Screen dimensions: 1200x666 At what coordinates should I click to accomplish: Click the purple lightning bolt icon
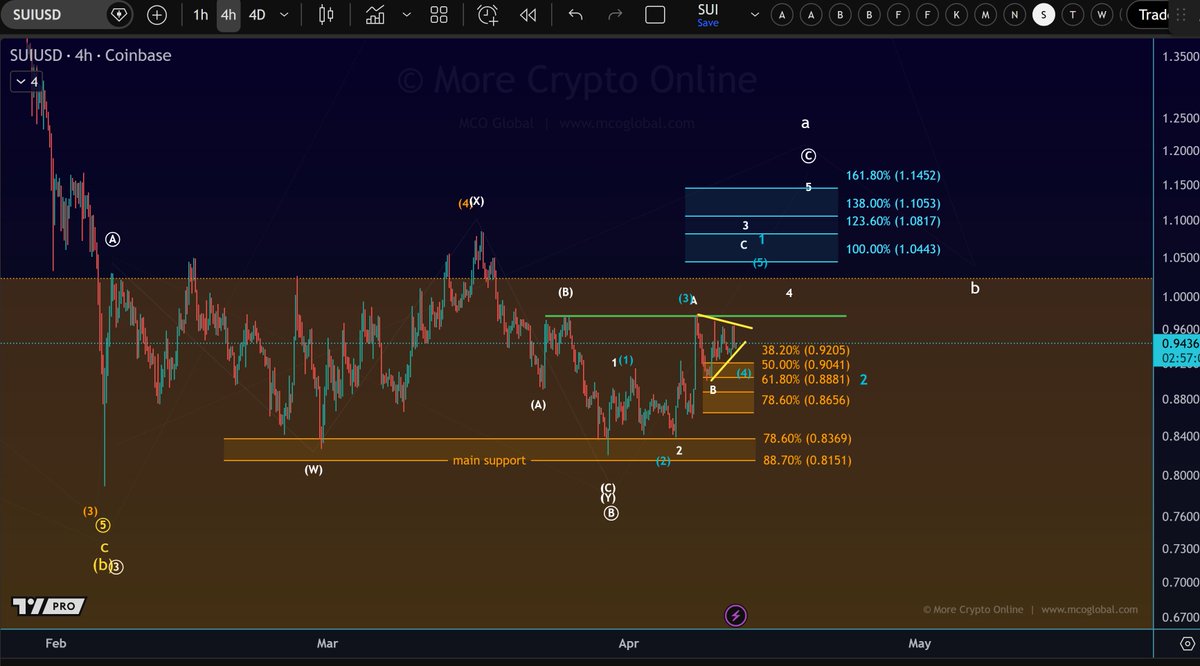click(736, 616)
